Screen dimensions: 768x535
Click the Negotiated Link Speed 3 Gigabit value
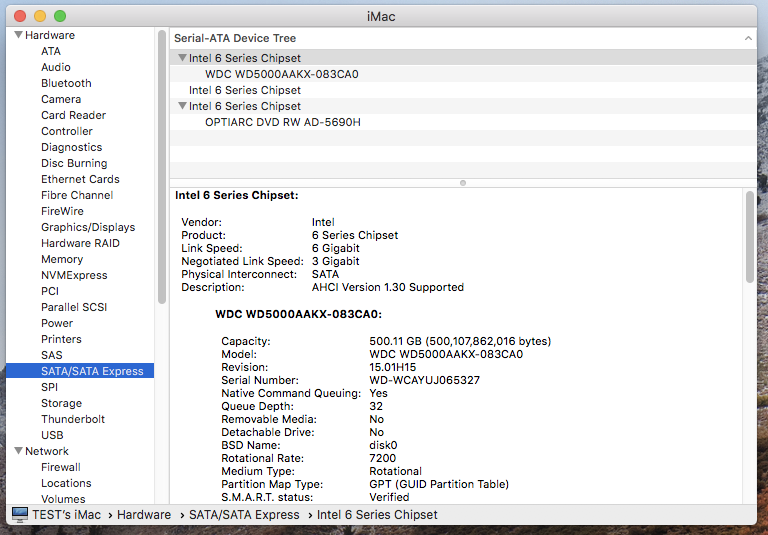tap(336, 261)
